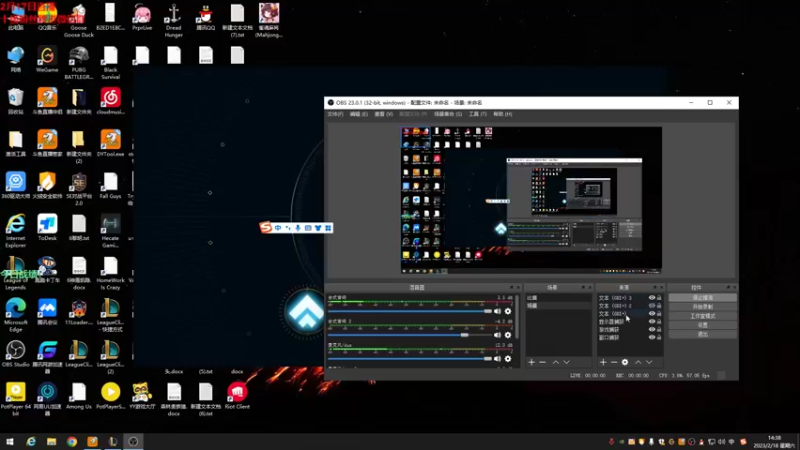Move source up in Sources panel
Screen dimensions: 800x450
[x=638, y=362]
